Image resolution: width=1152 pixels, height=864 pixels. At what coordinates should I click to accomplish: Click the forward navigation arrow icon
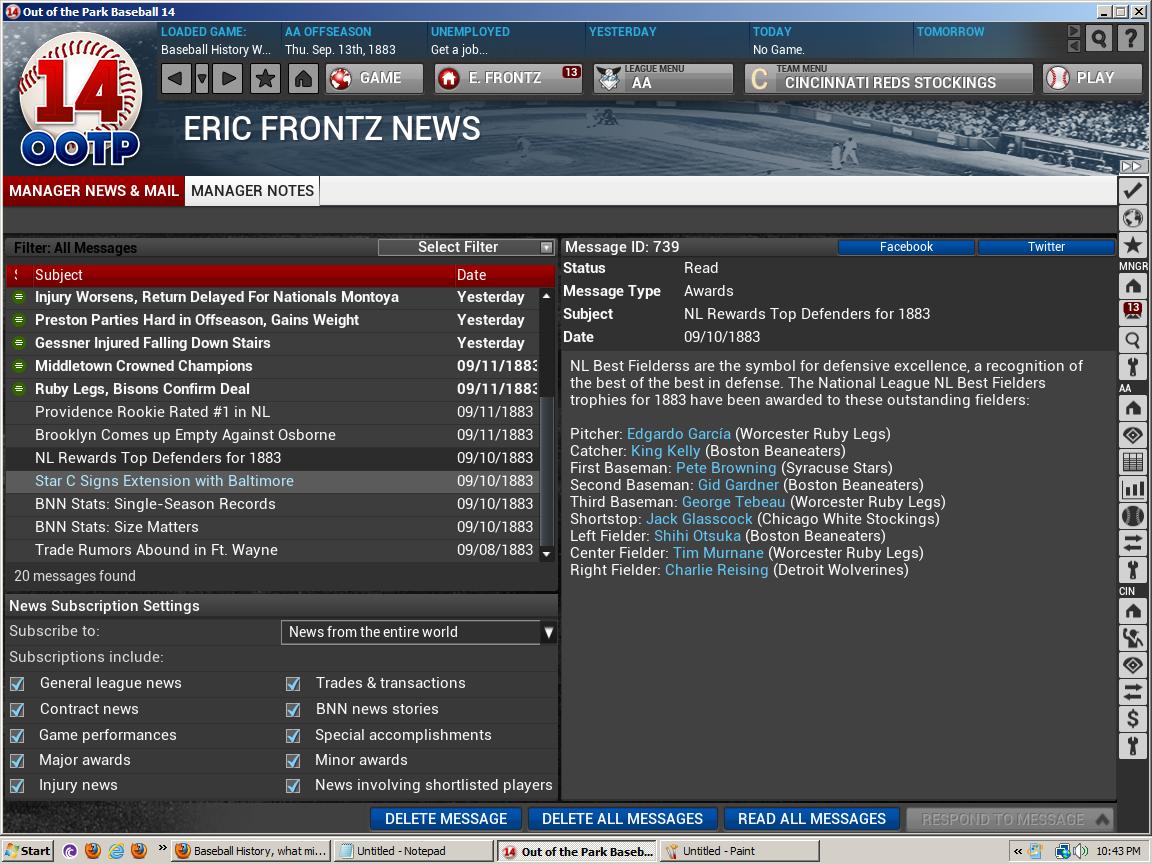(228, 78)
